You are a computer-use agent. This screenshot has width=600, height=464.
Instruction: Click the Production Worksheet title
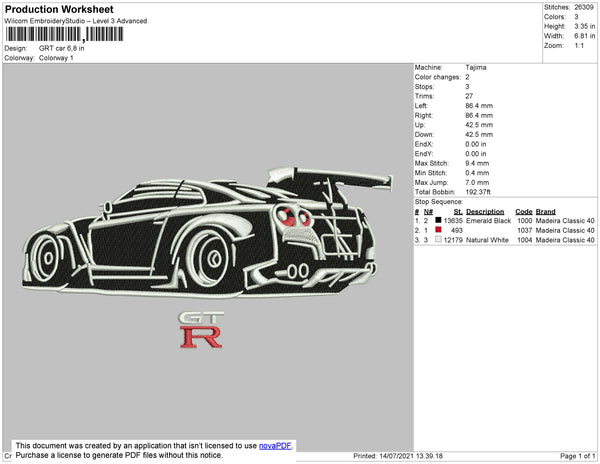tap(59, 10)
